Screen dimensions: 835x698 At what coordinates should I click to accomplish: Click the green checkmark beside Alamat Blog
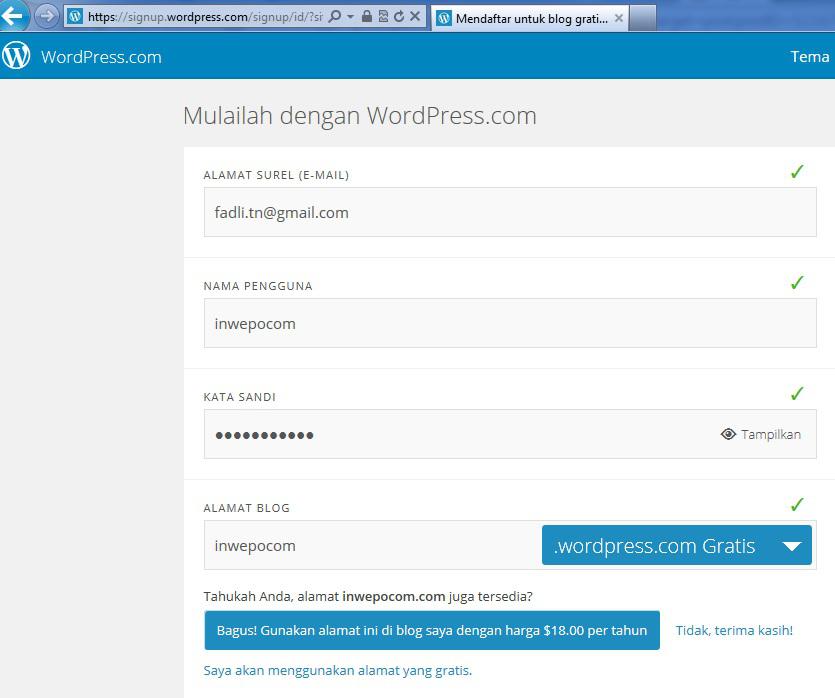(x=797, y=504)
